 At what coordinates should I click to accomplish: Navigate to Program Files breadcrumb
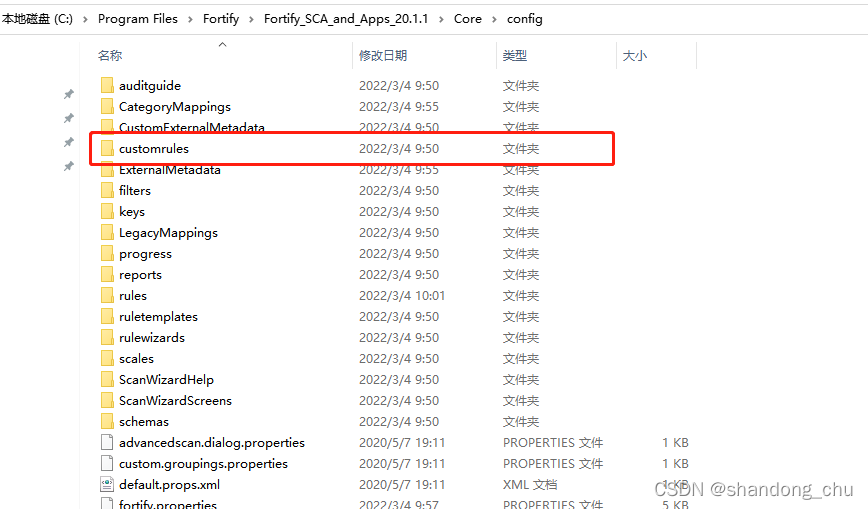(138, 19)
